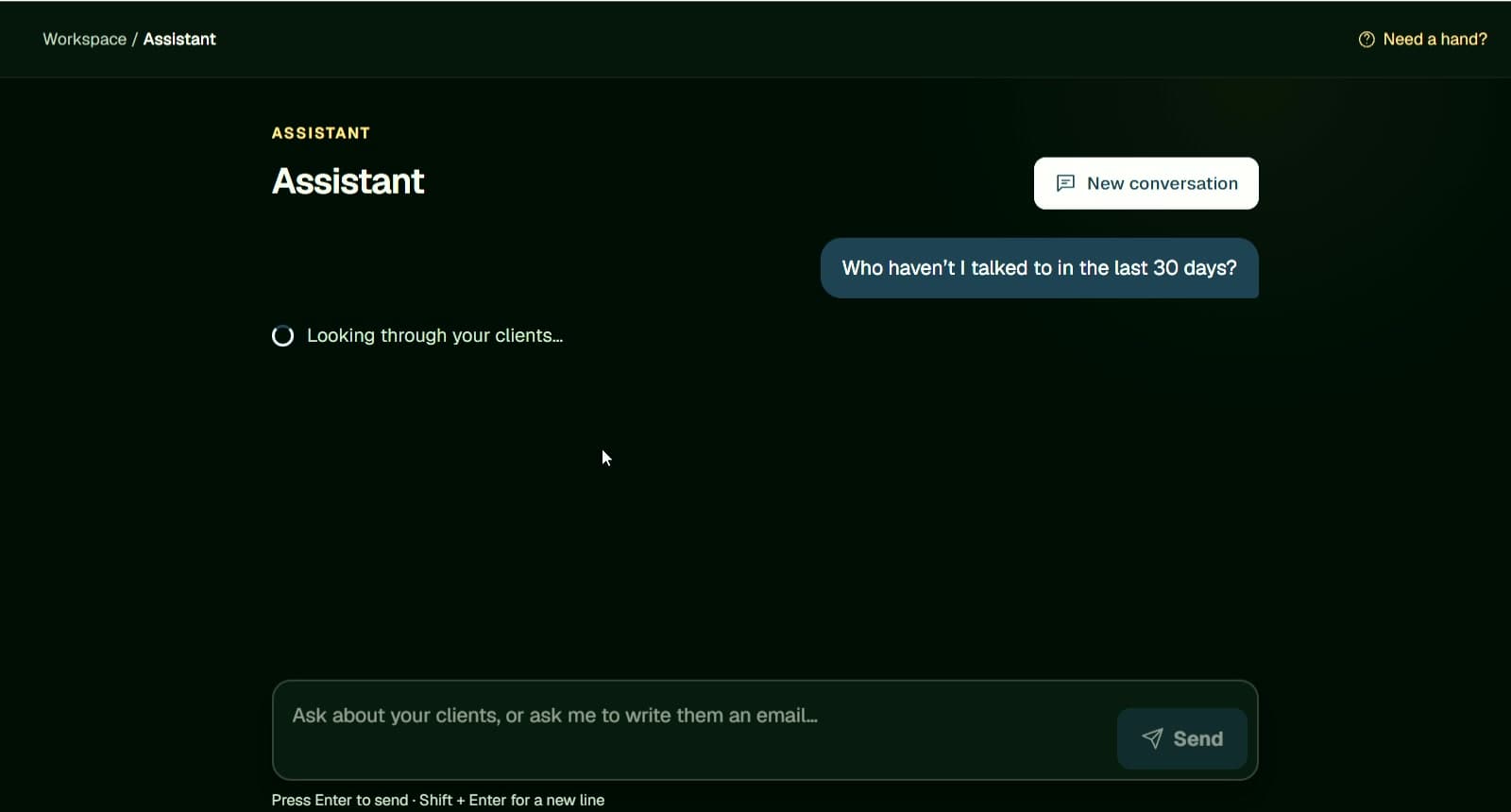Open the Need a hand? help link
The width and height of the screenshot is (1511, 812).
coord(1422,40)
